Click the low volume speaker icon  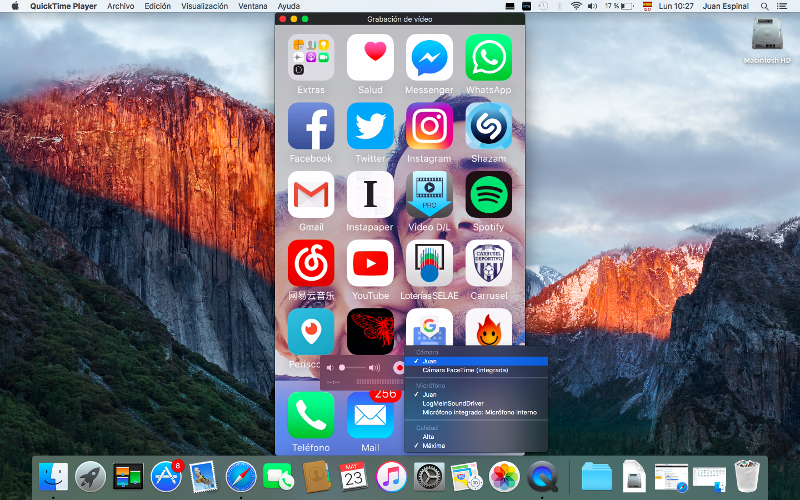pyautogui.click(x=330, y=368)
